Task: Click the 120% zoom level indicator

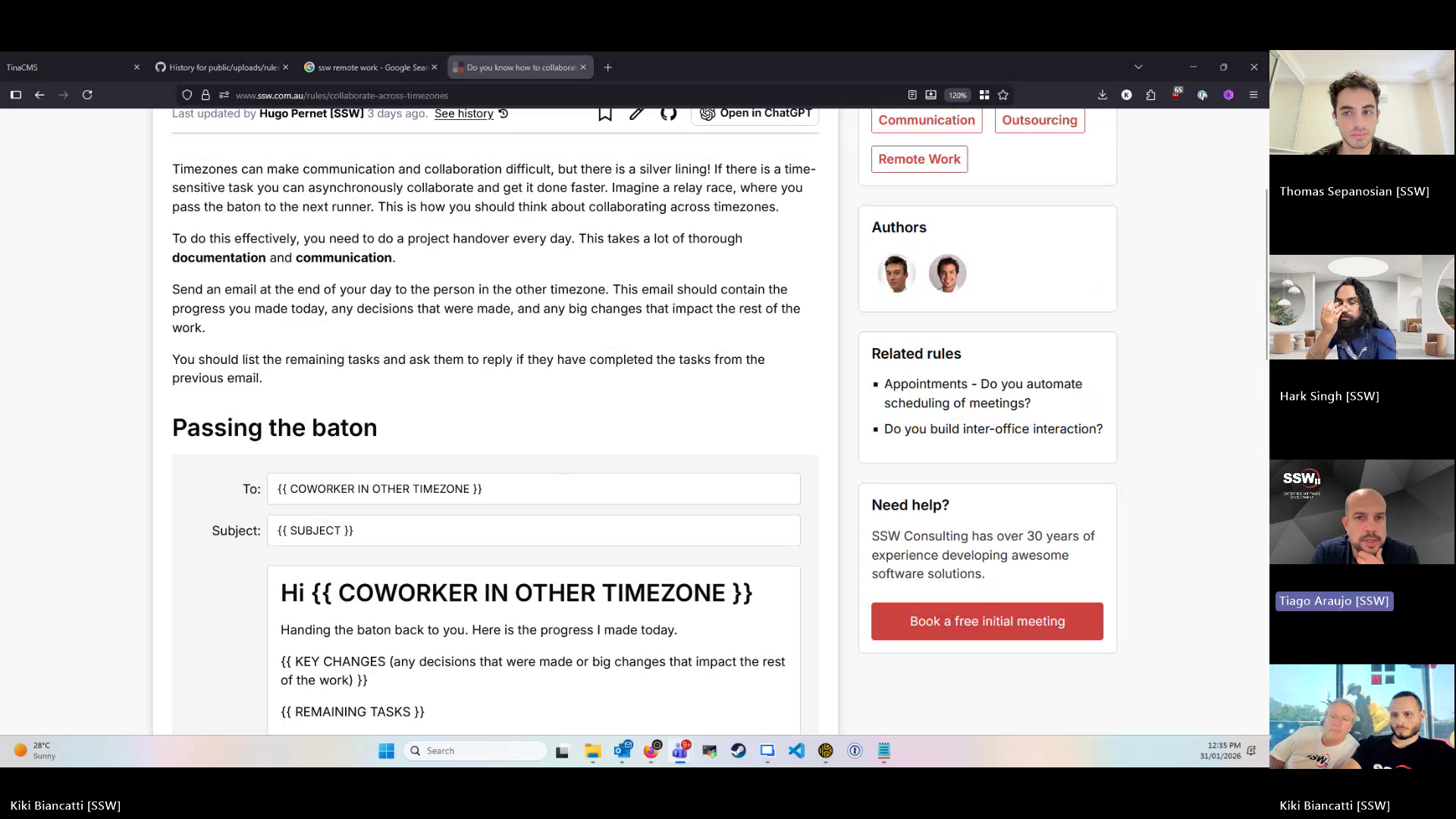Action: (958, 96)
